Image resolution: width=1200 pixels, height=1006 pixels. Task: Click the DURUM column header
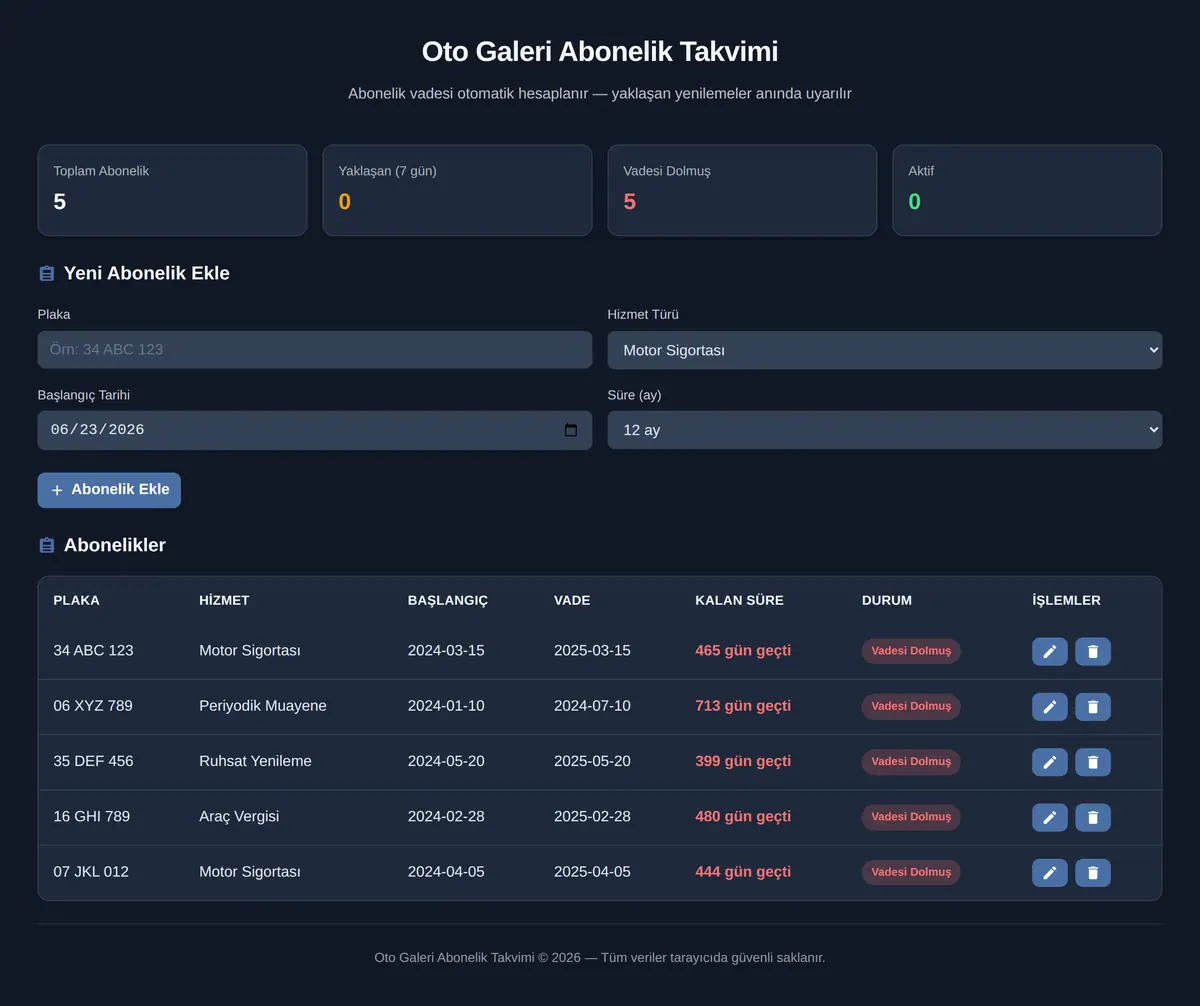click(x=887, y=600)
